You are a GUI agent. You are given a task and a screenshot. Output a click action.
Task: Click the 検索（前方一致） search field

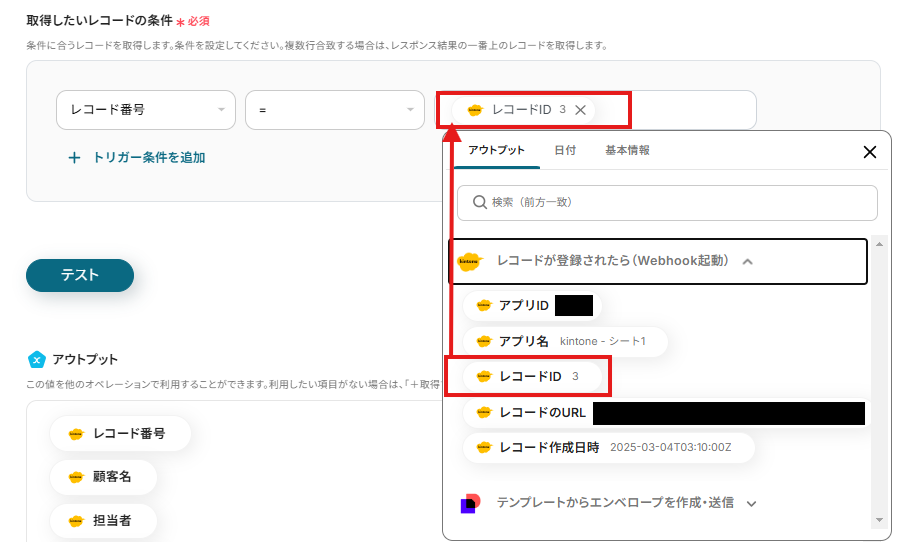[667, 203]
